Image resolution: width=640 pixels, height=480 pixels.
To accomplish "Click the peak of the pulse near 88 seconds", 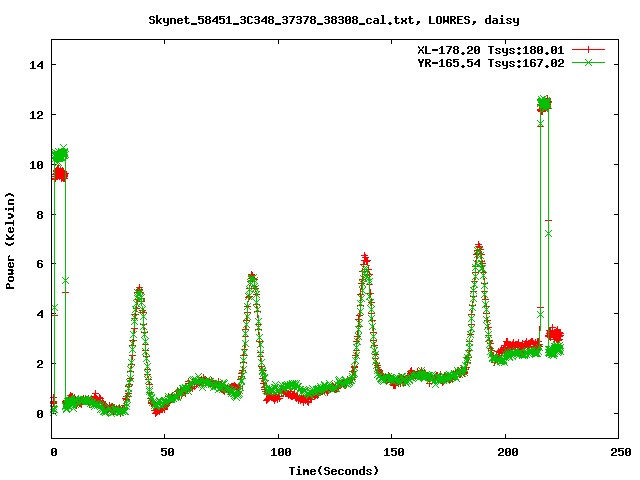I will (x=252, y=278).
